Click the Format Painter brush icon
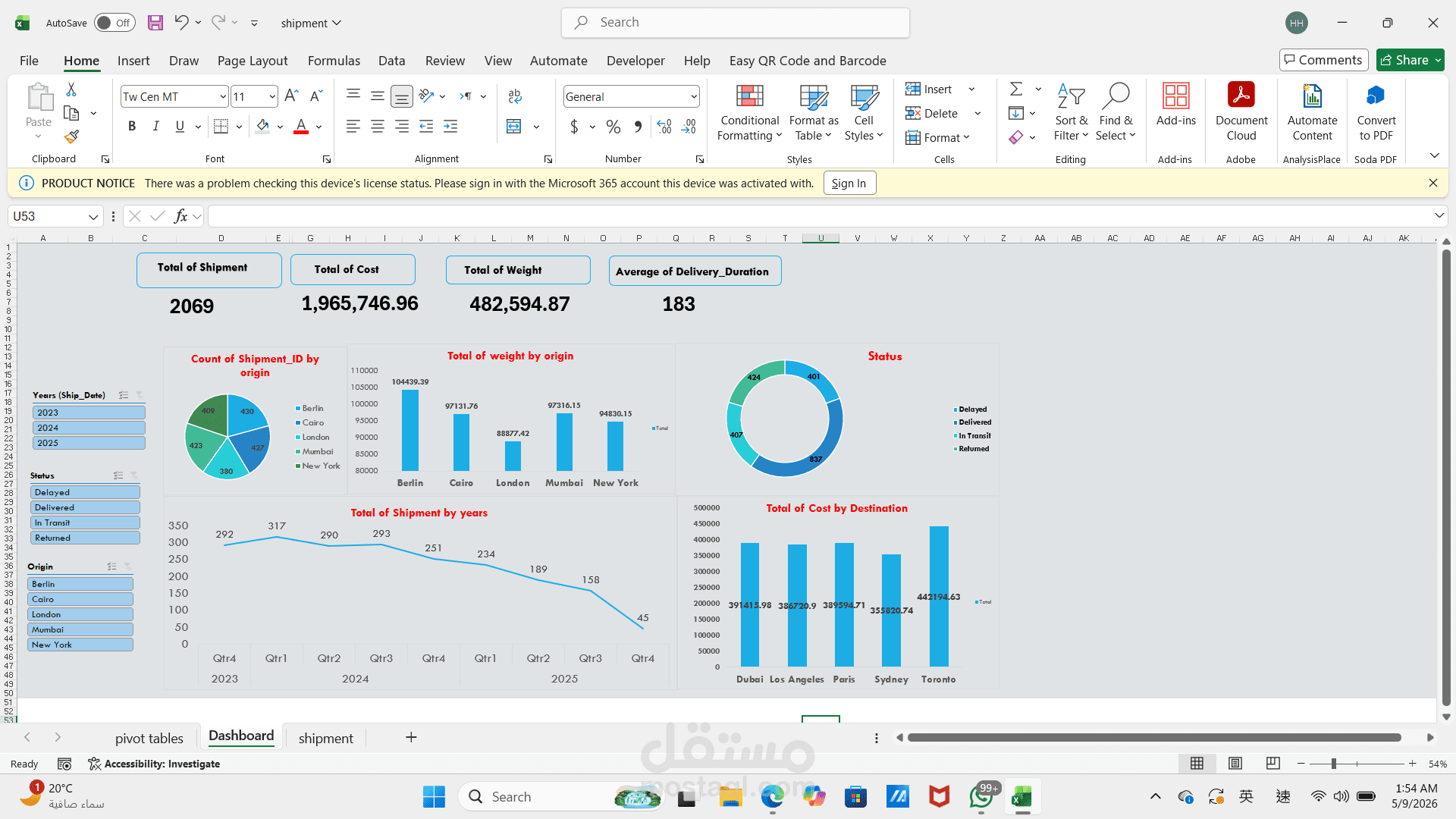This screenshot has height=819, width=1456. (71, 137)
